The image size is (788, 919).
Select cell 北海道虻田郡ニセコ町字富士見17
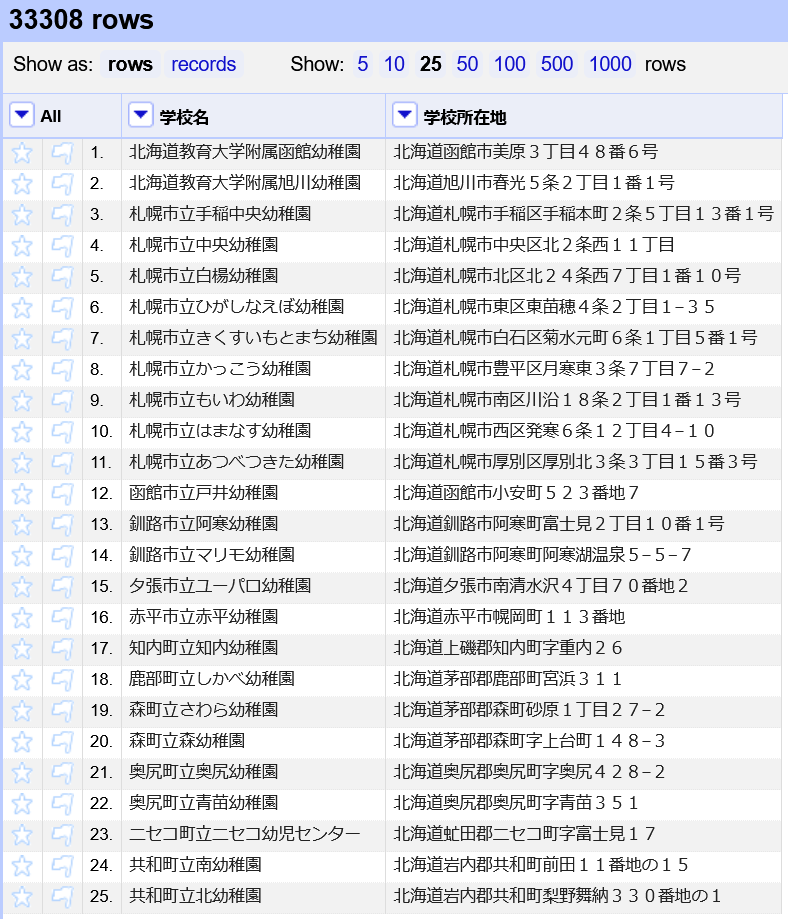[583, 836]
